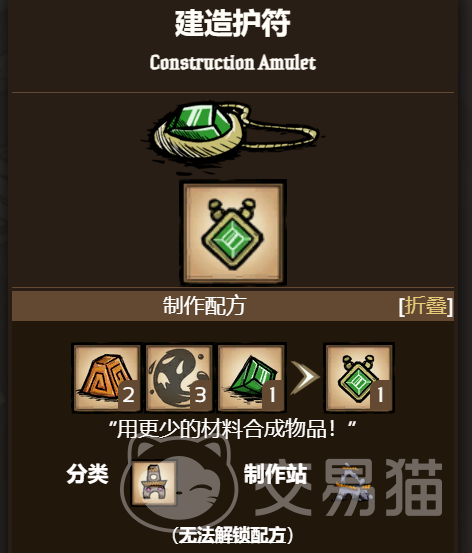The width and height of the screenshot is (472, 553).
Task: Click the Nightmare Fuel quantity badge 3
Action: [201, 395]
